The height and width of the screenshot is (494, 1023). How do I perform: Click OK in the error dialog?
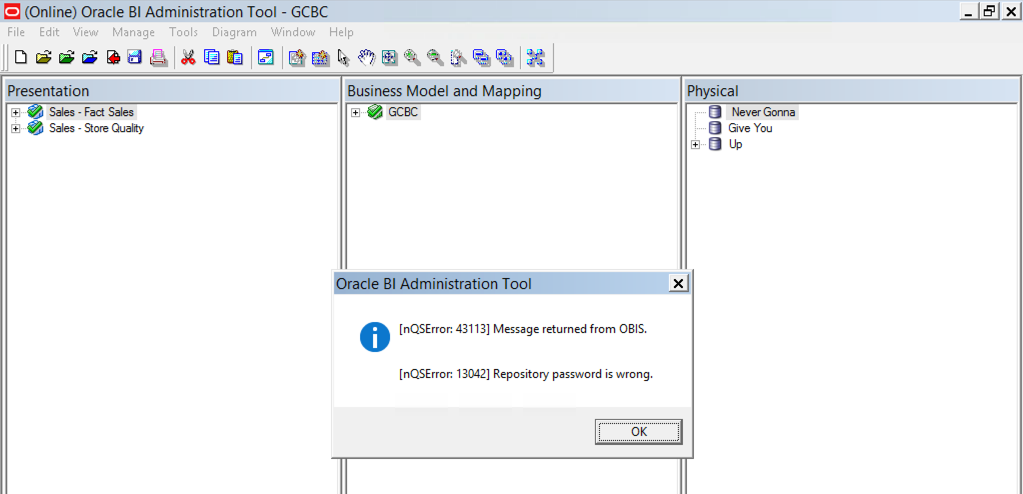click(639, 432)
